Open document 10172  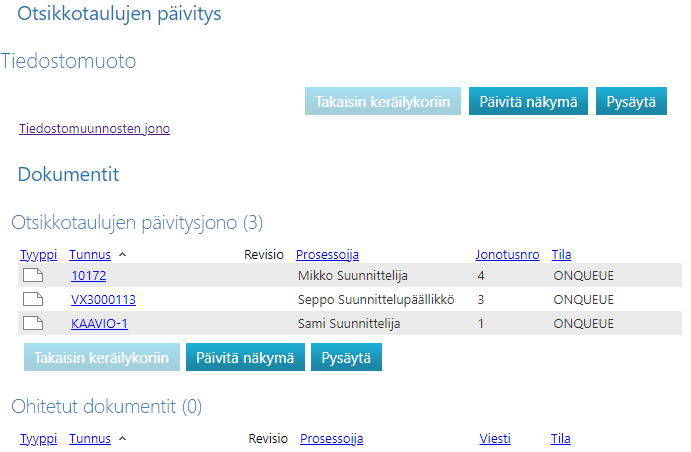click(x=87, y=275)
